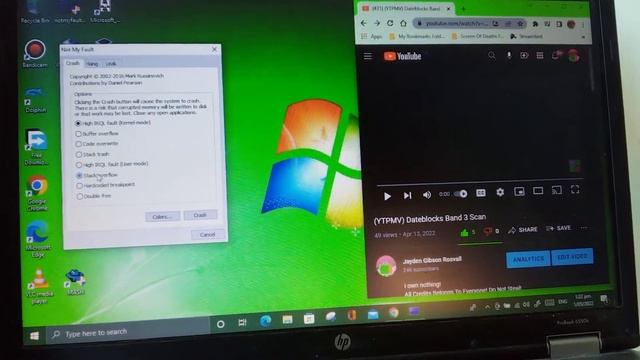Open Chrome three-dot menu
Viewport: 640px width, 360px height.
(583, 24)
